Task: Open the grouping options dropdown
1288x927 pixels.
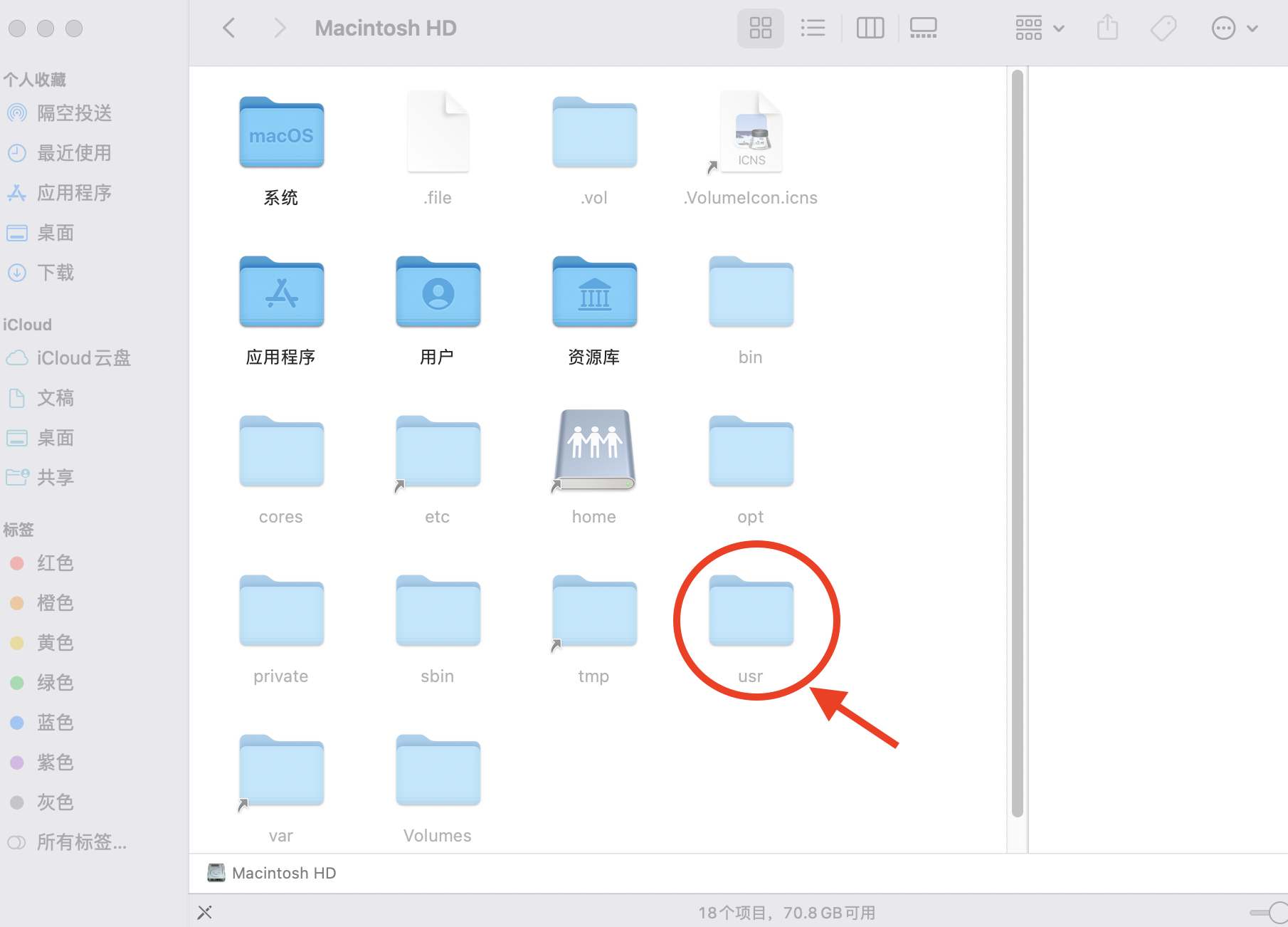Action: [x=1039, y=28]
